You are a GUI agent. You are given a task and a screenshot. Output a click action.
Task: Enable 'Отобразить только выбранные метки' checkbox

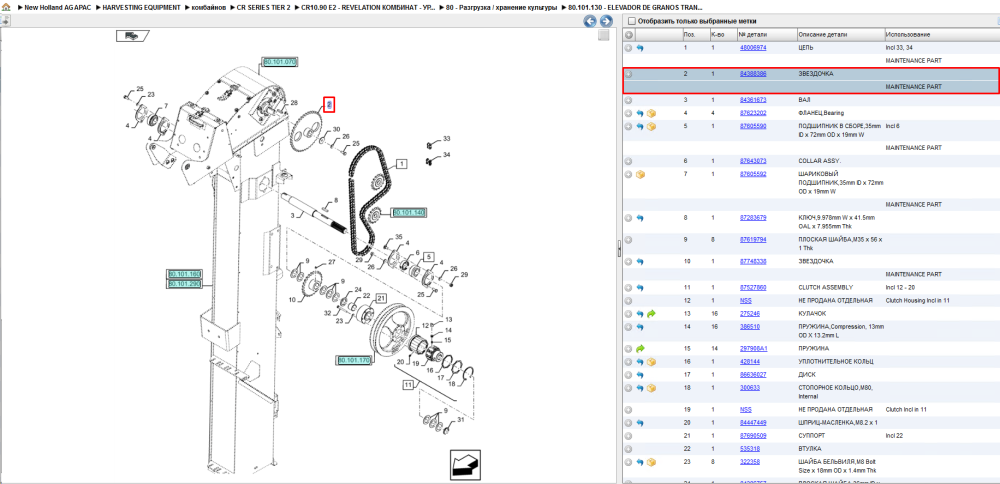click(631, 21)
